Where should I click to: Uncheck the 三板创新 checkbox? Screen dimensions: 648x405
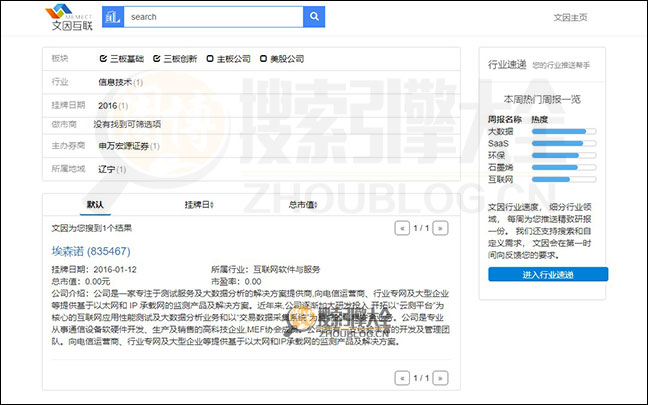[157, 59]
